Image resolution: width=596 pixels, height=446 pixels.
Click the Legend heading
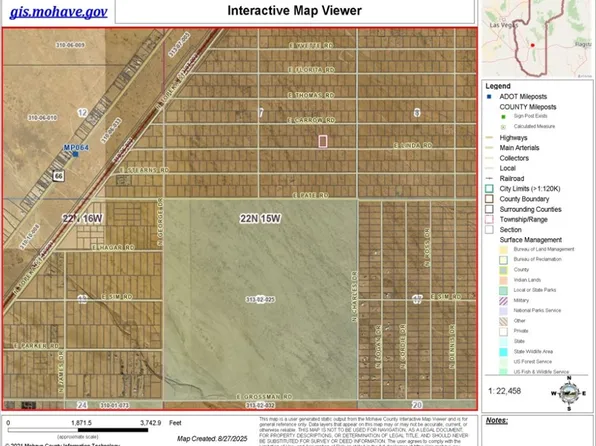(x=498, y=86)
